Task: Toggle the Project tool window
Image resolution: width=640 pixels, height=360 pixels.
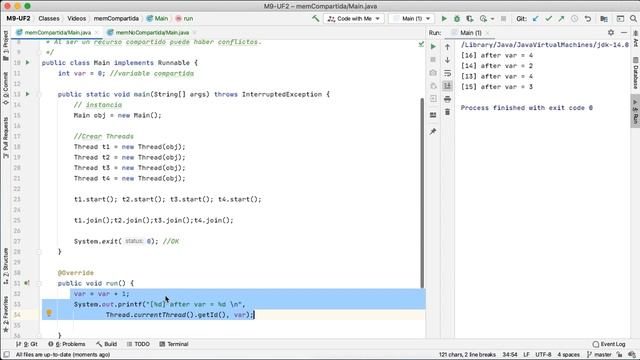Action: click(x=5, y=45)
